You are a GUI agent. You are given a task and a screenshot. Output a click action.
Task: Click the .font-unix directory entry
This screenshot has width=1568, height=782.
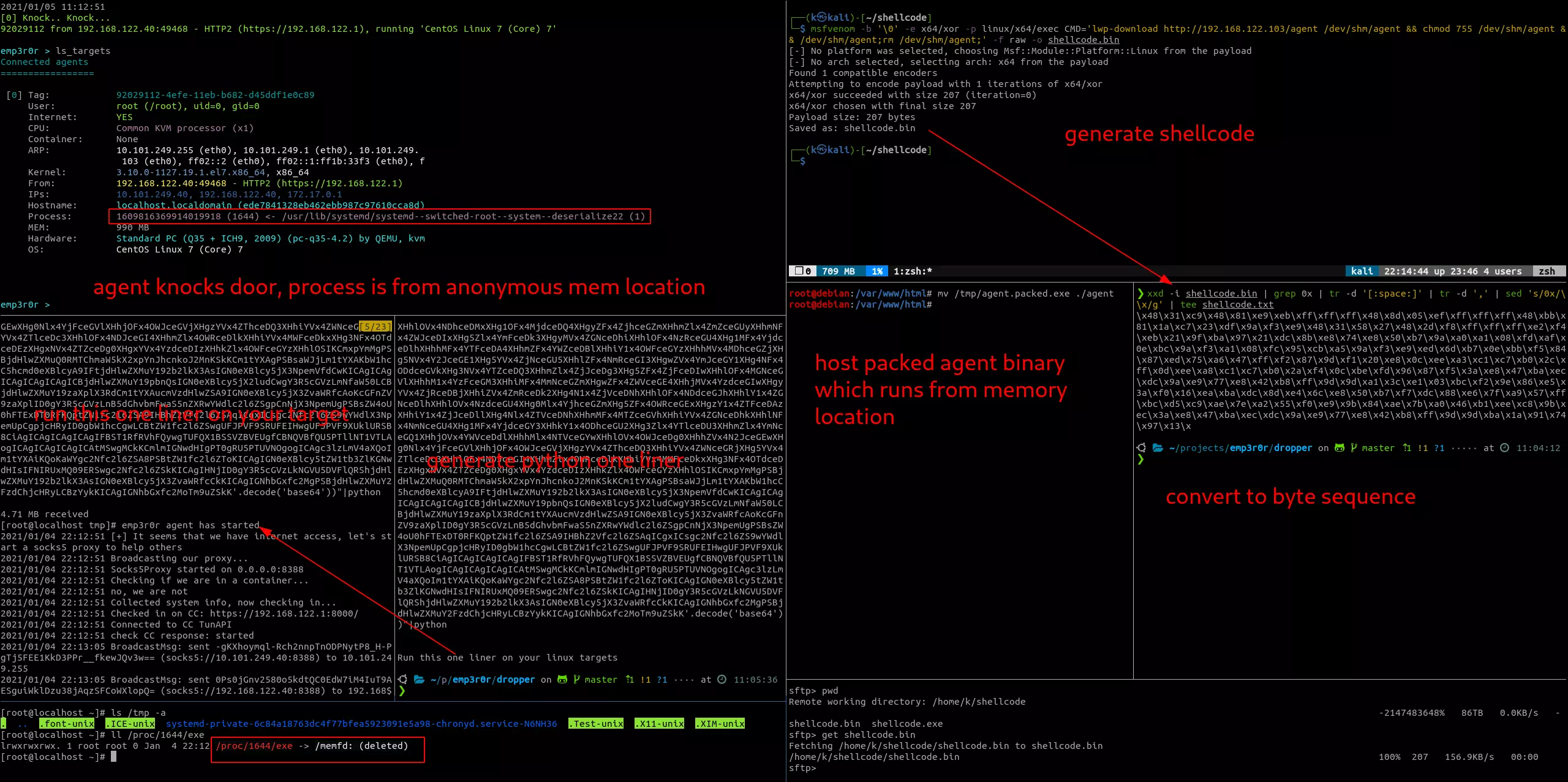66,724
